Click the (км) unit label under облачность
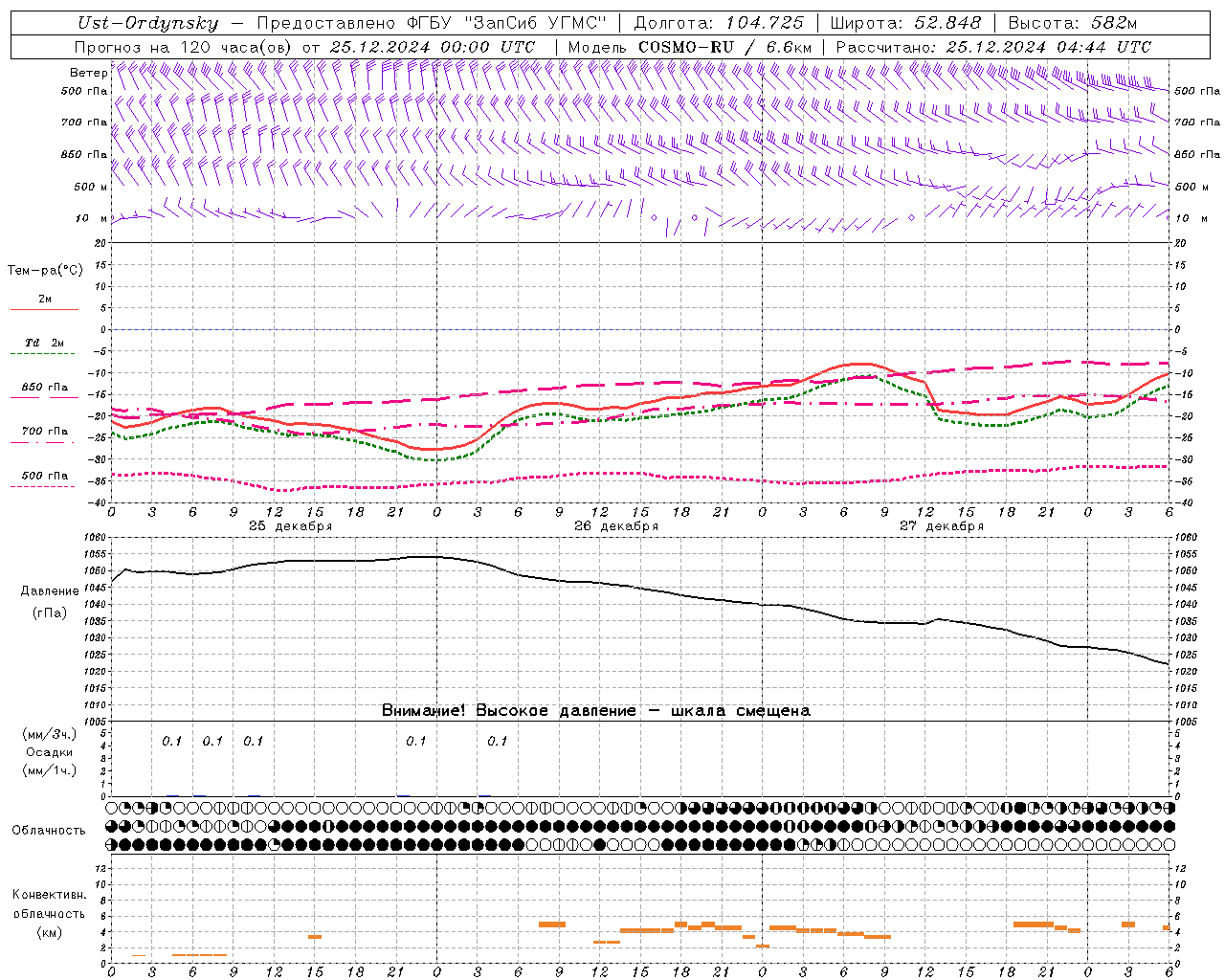Viewport: 1225px width, 980px height. pos(50,933)
